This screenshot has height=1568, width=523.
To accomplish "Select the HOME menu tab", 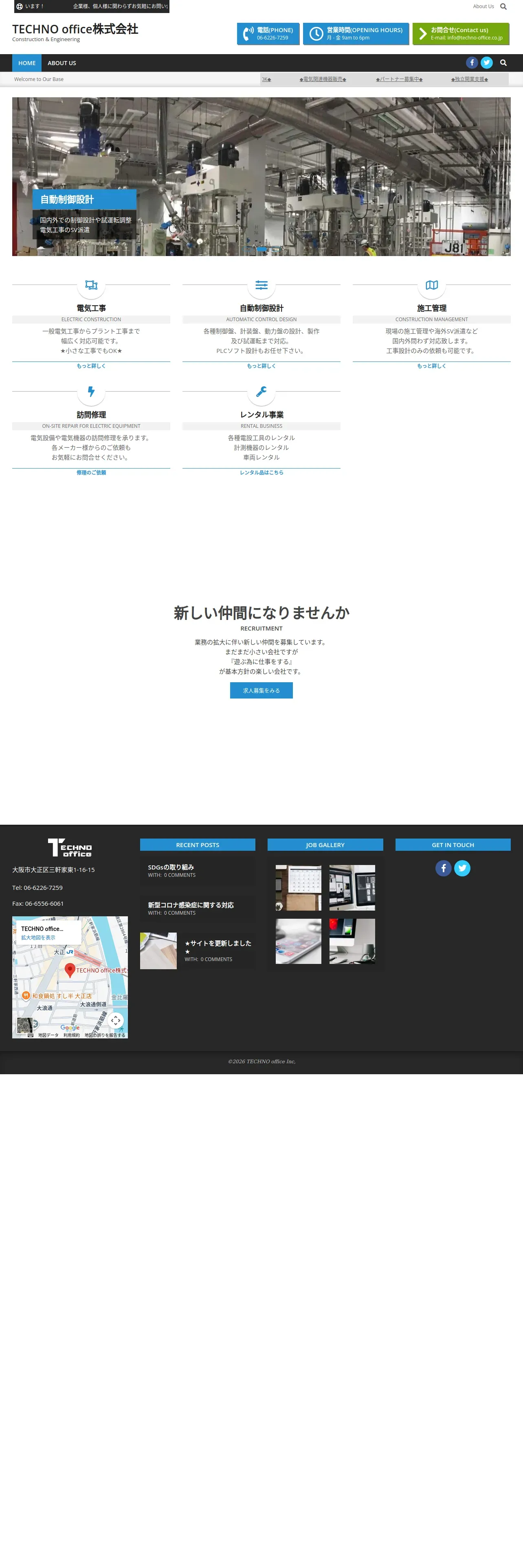I will [27, 63].
